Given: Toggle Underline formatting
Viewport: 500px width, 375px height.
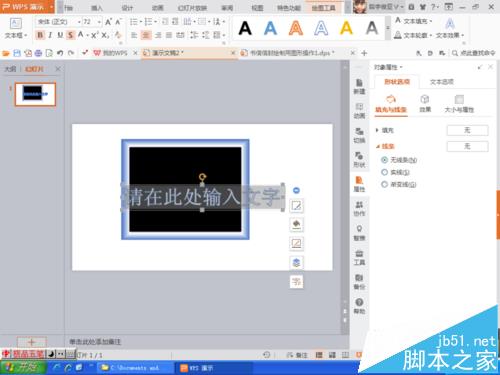Looking at the screenshot, I should click(x=60, y=35).
